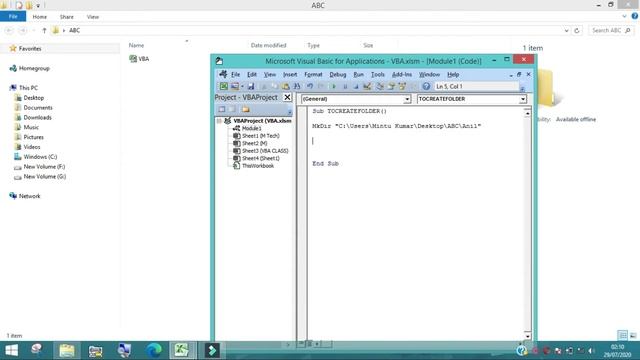This screenshot has width=640, height=360.
Task: Select Sheet3 (VBA CLASS) in project tree
Action: (x=265, y=151)
